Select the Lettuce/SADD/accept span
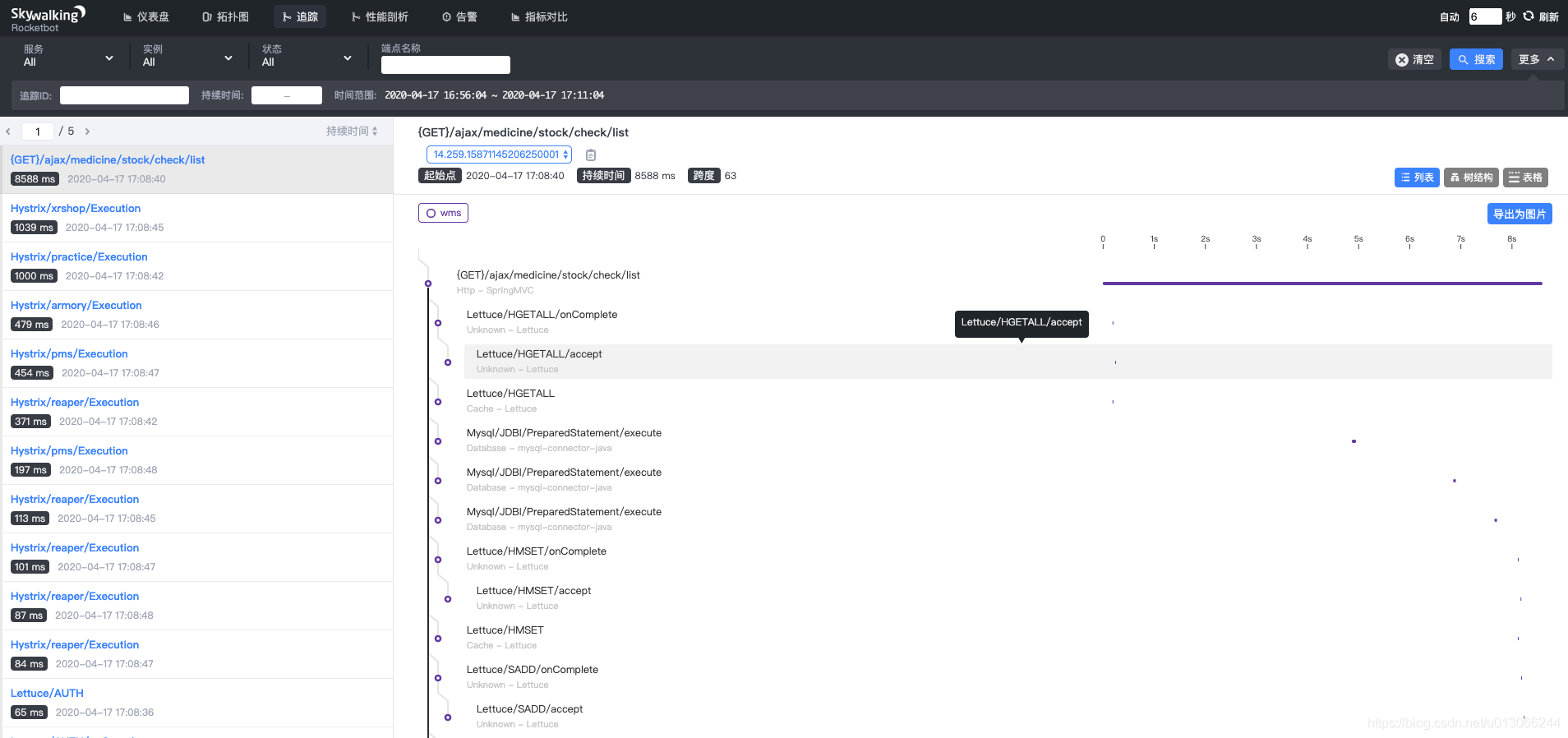 (x=529, y=709)
